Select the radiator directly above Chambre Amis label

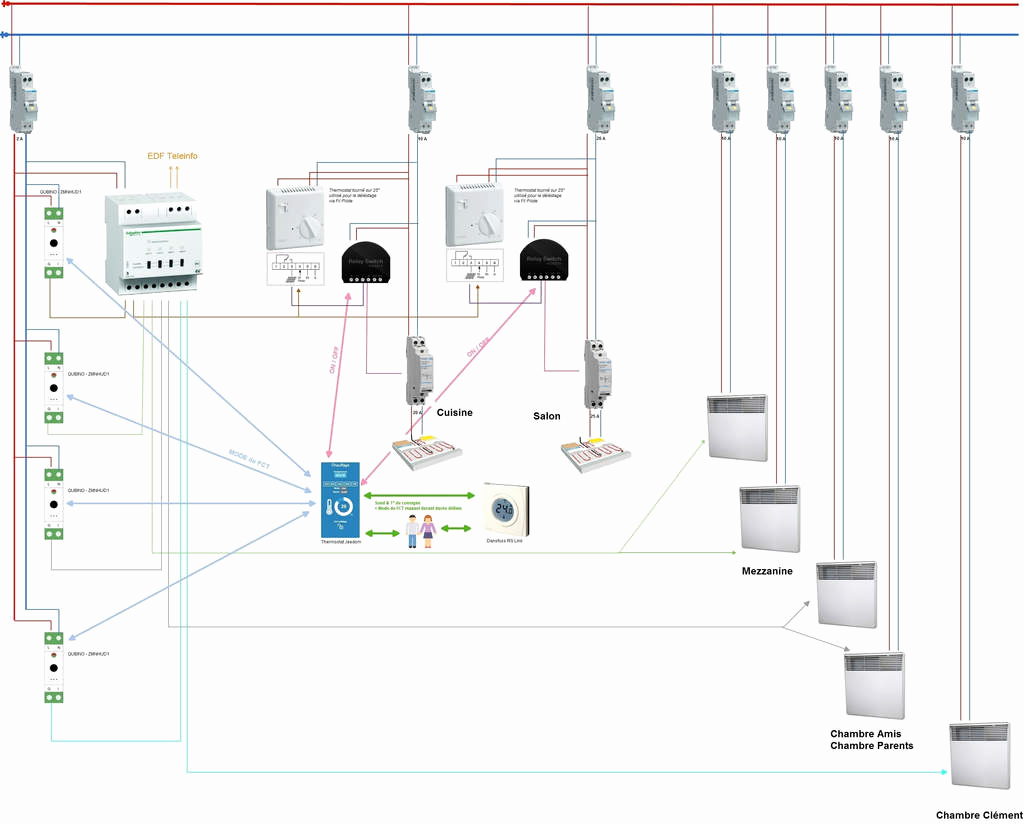pyautogui.click(x=874, y=685)
